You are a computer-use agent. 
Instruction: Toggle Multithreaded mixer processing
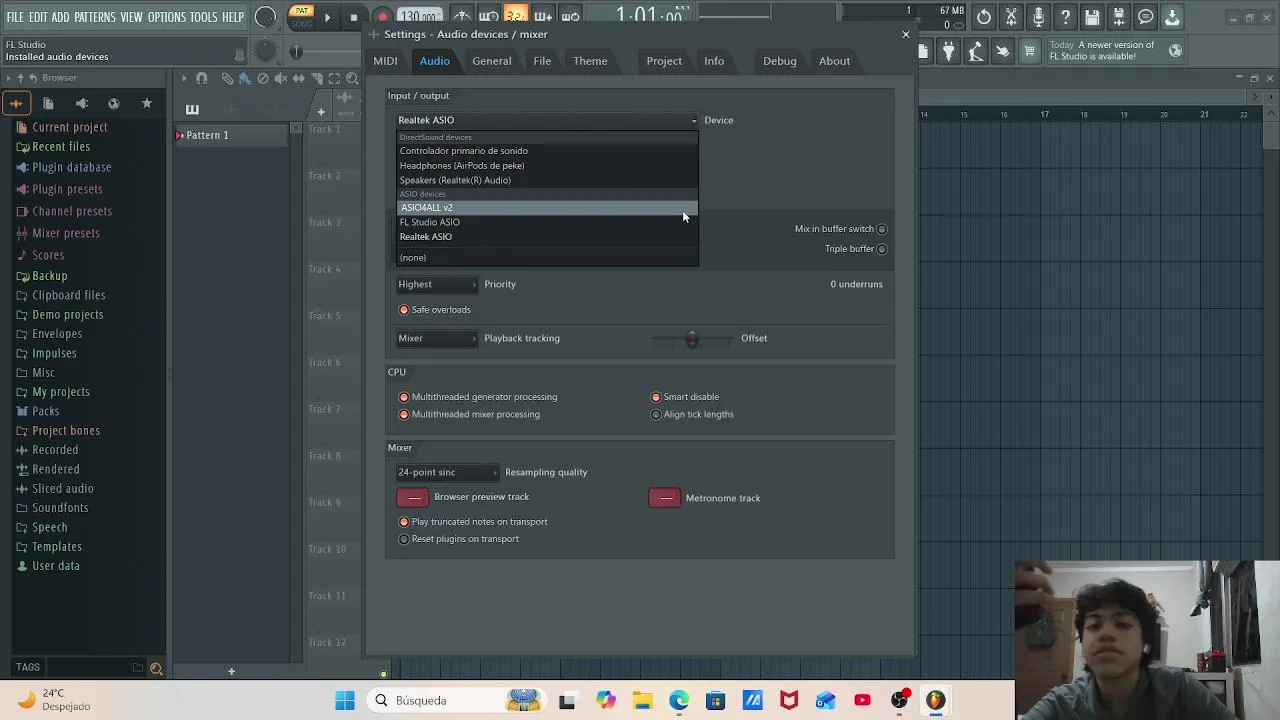(404, 414)
